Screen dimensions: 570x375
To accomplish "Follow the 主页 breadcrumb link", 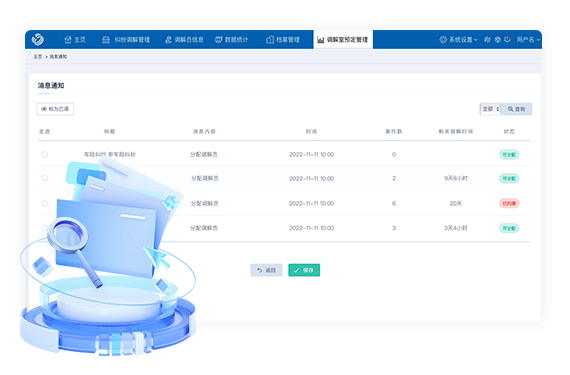I will 38,57.
